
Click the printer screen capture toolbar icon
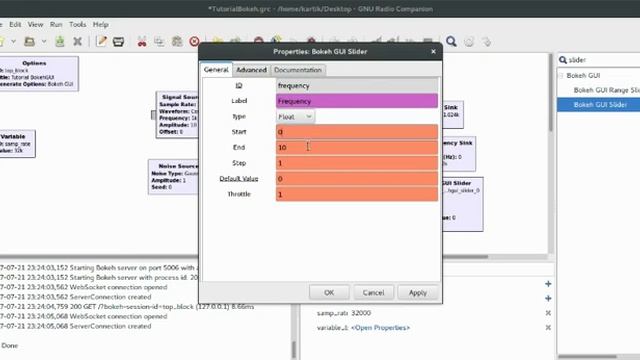118,41
